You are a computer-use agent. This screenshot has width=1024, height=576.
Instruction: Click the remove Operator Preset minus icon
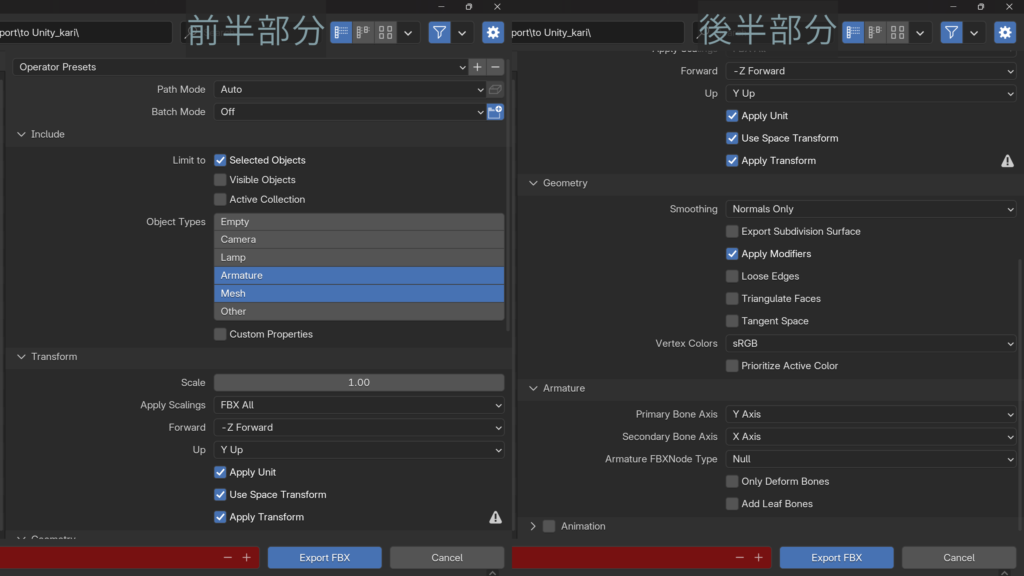pyautogui.click(x=496, y=67)
